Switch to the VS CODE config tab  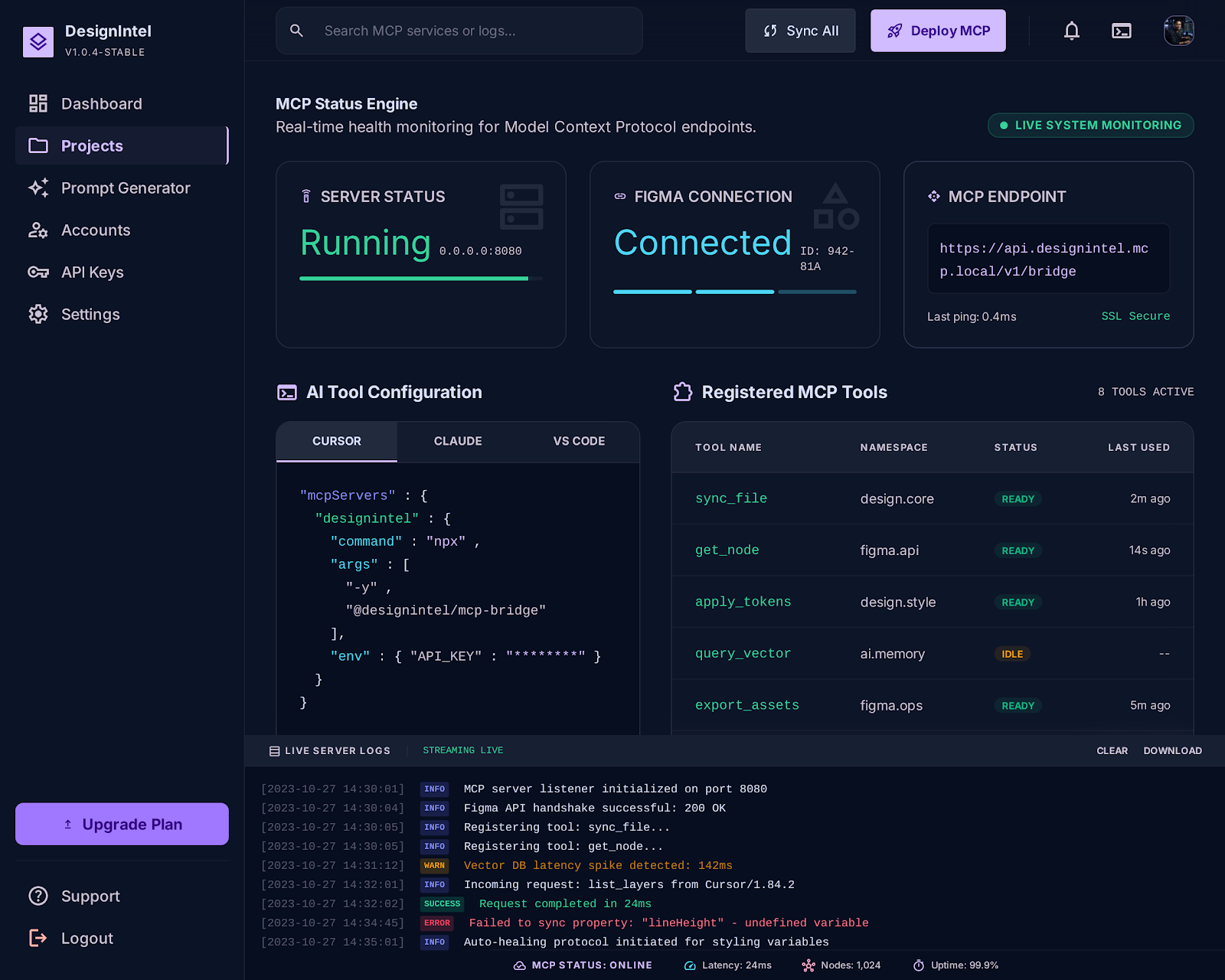579,441
